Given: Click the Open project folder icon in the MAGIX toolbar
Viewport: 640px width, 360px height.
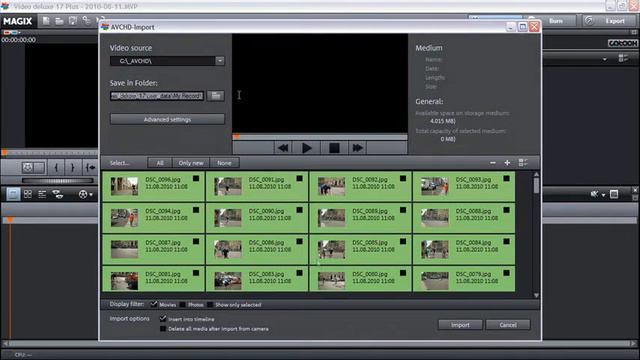Looking at the screenshot, I should click(60, 20).
